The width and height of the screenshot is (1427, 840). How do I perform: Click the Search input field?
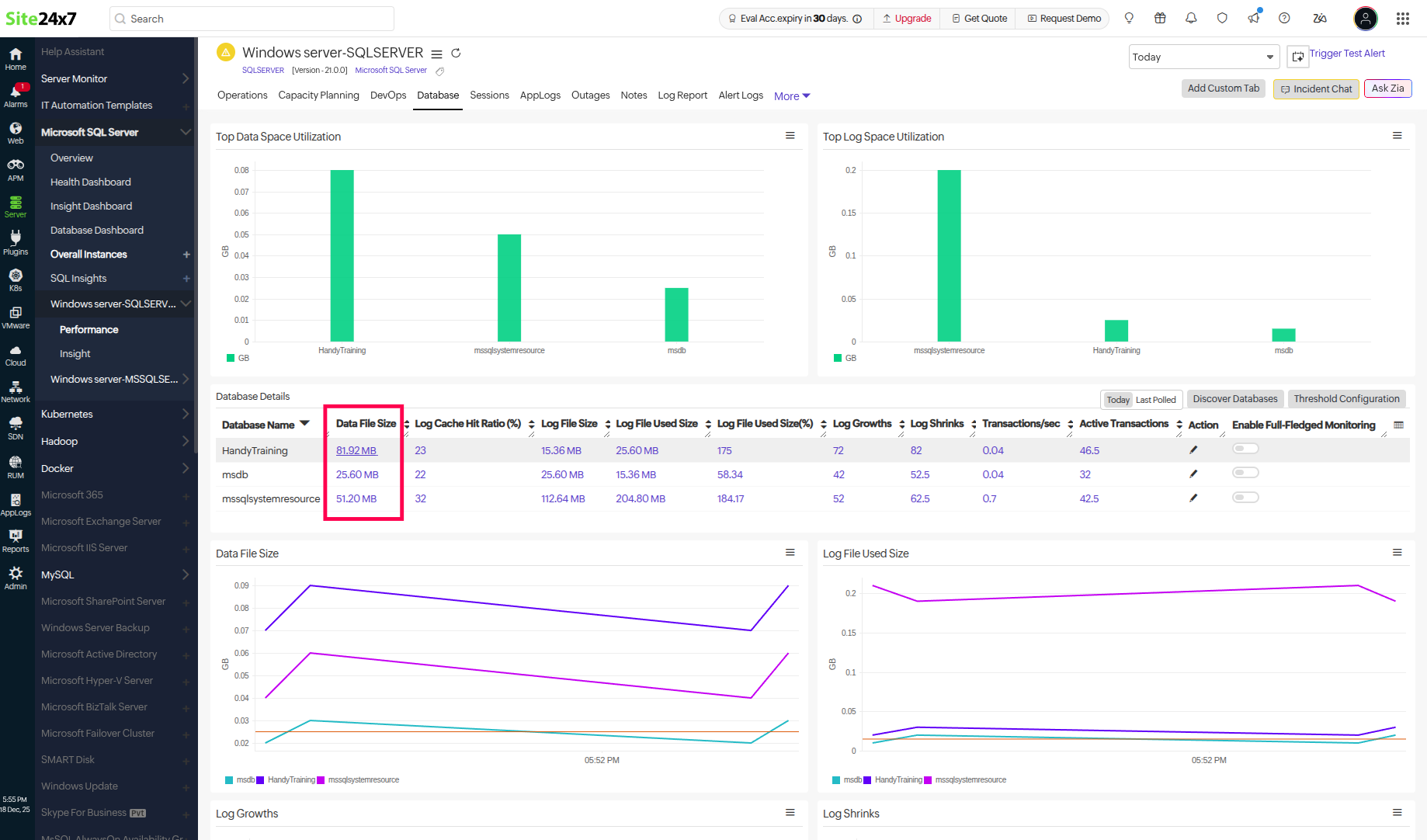pos(252,19)
